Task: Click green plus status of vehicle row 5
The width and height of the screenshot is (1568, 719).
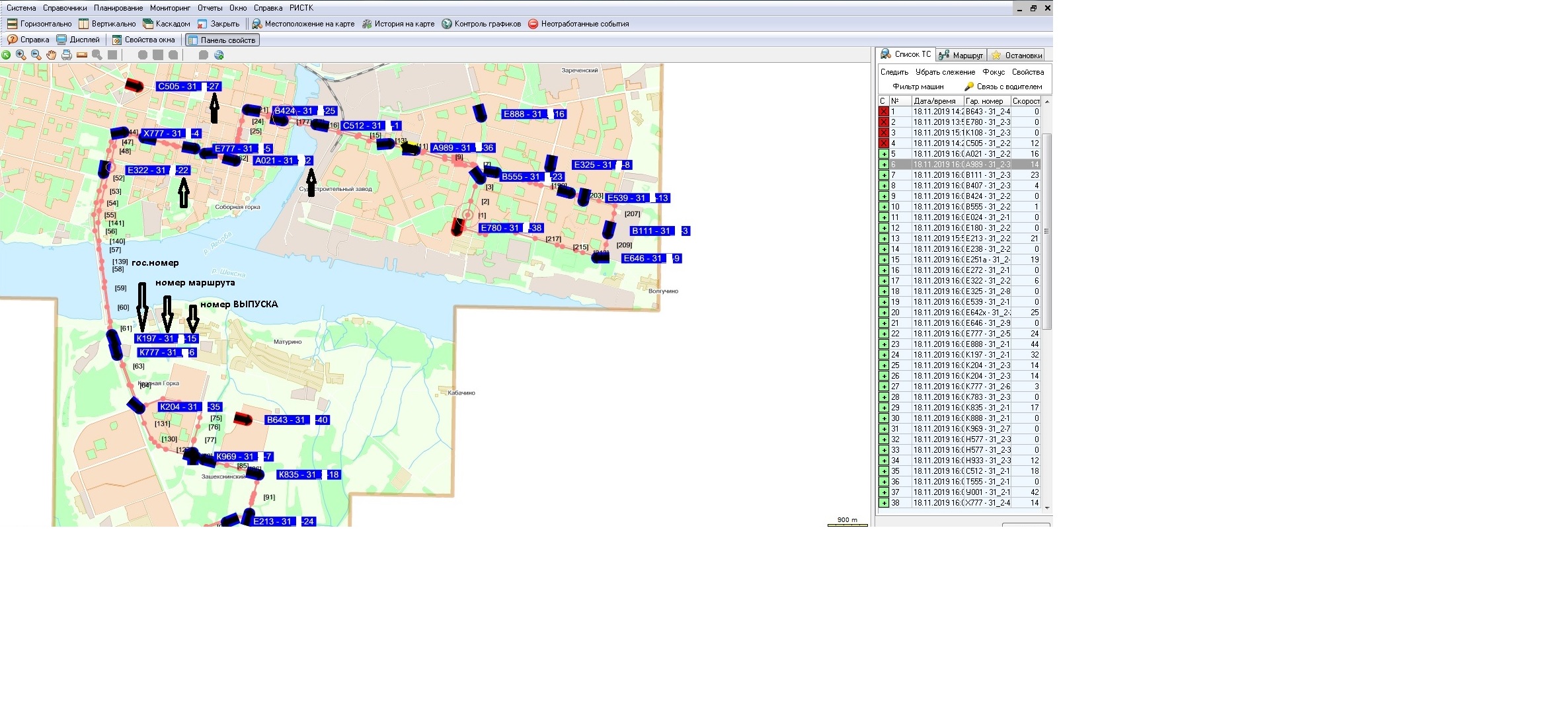Action: pyautogui.click(x=883, y=154)
